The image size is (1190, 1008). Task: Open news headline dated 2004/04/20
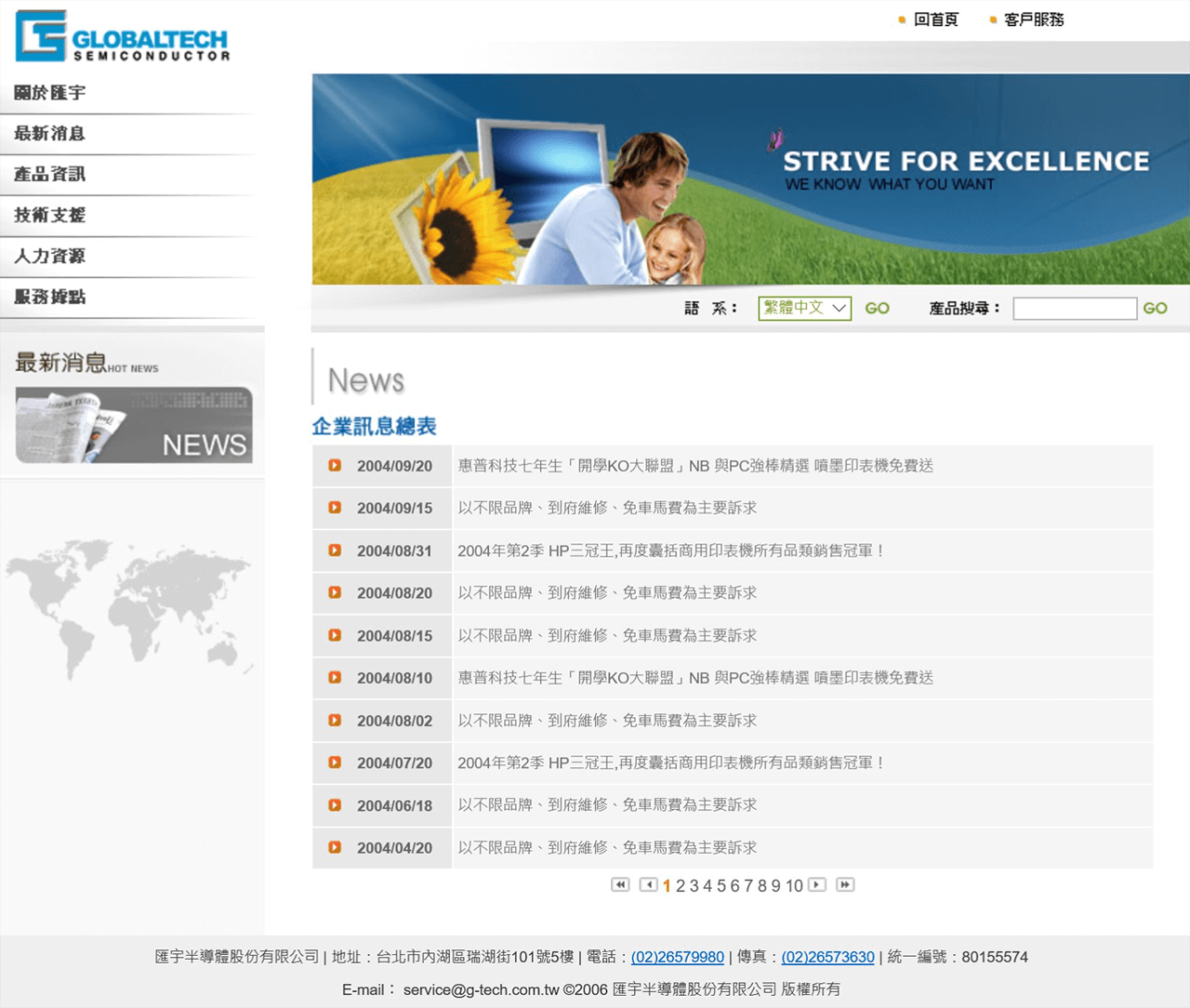coord(607,847)
